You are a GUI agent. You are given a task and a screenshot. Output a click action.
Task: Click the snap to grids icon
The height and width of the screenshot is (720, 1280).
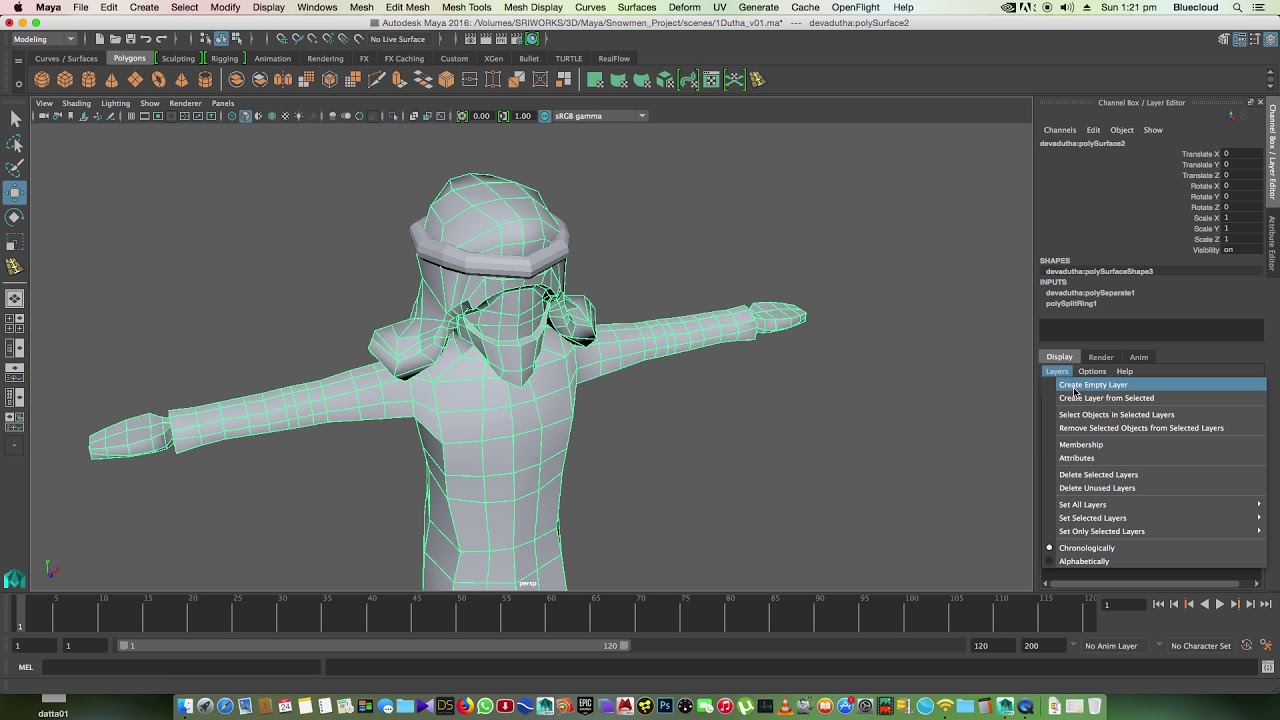coord(282,39)
